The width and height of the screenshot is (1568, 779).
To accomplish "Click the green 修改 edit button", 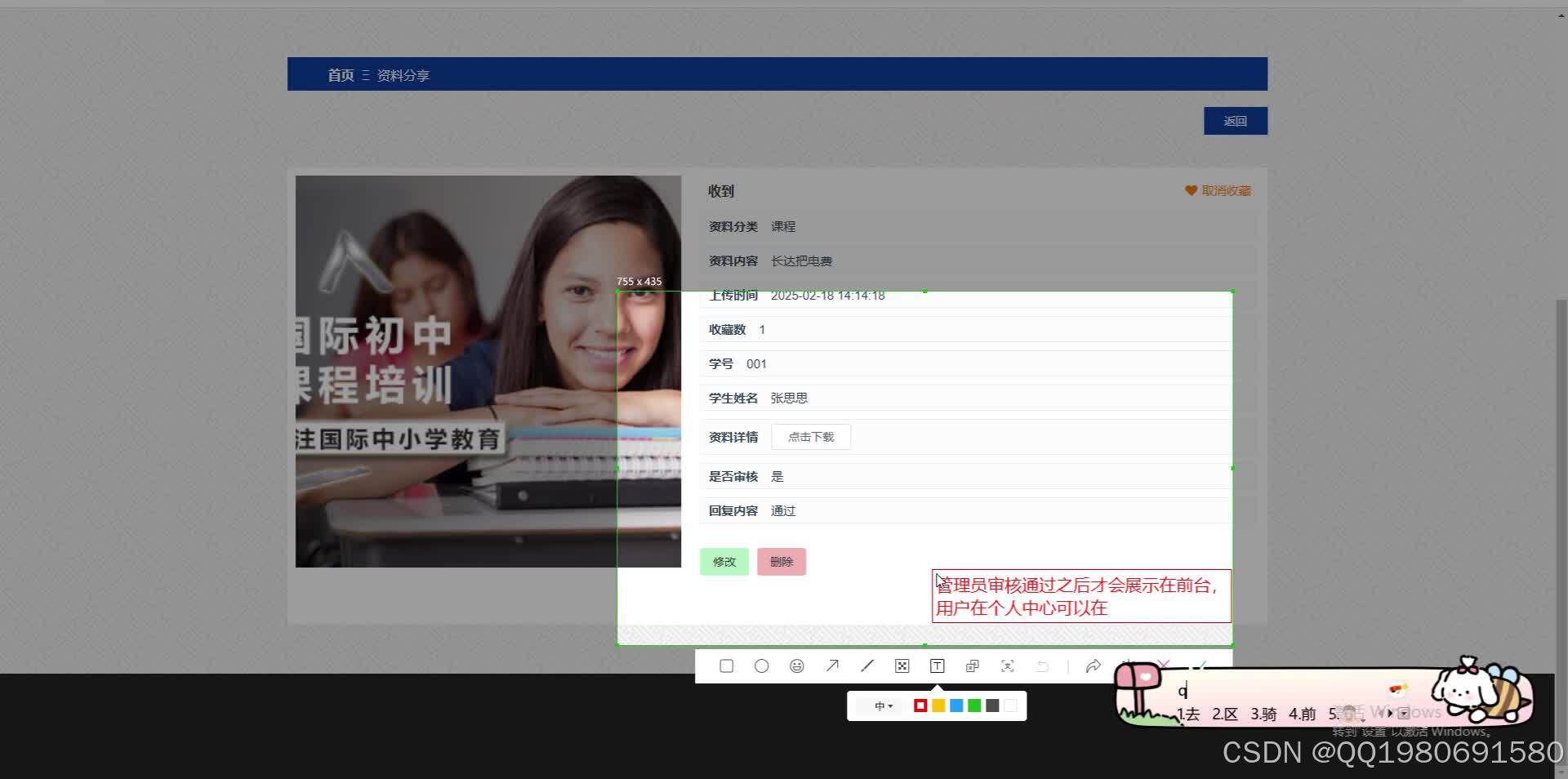I will 724,562.
